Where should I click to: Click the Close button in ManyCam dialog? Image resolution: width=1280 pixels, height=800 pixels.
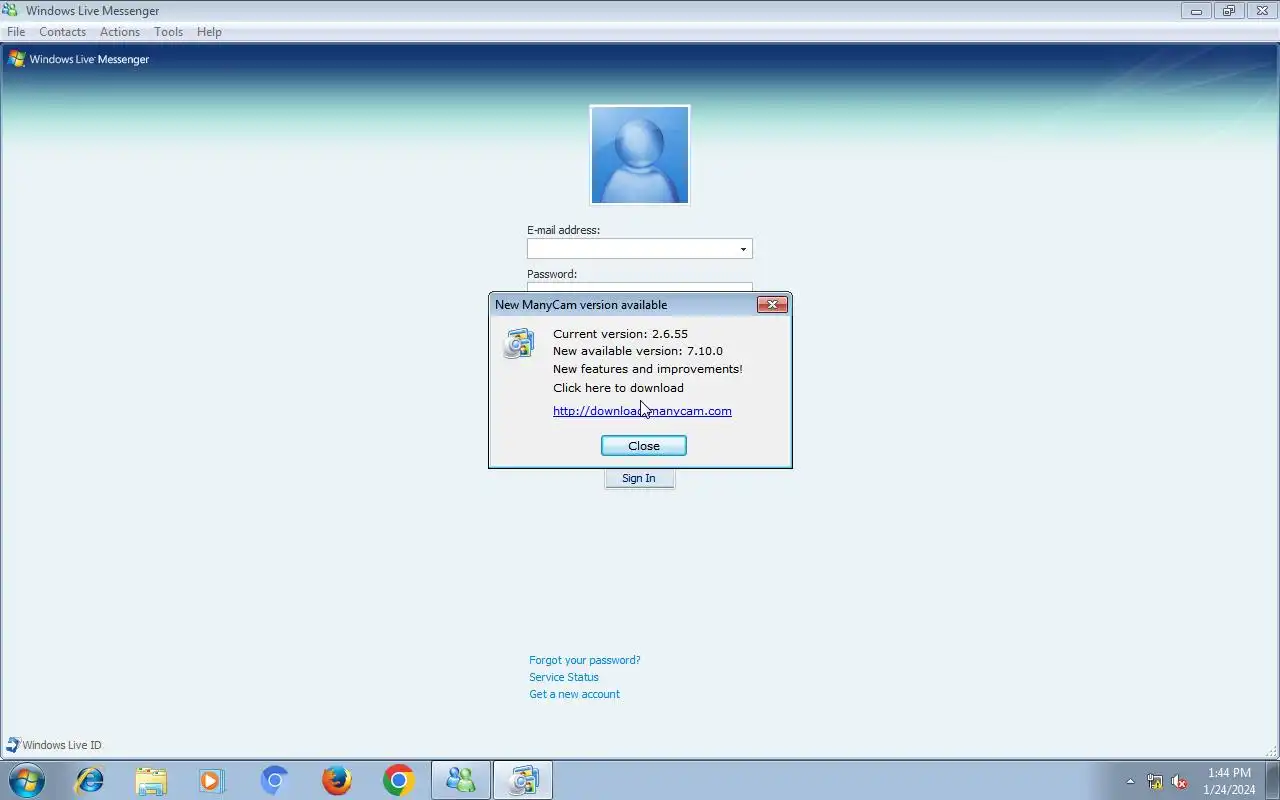tap(644, 446)
